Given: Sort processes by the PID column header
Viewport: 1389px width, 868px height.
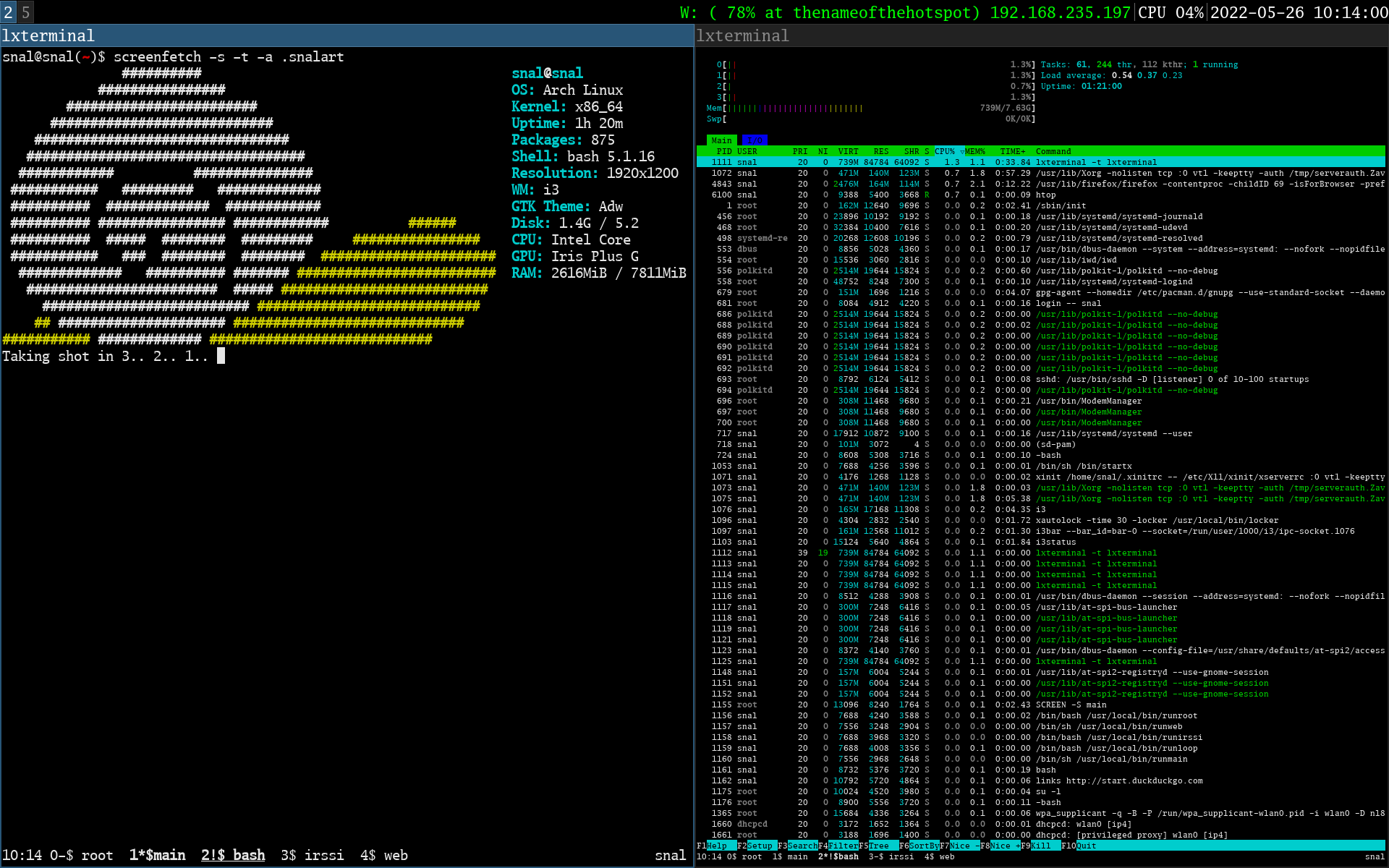Looking at the screenshot, I should coord(723,151).
